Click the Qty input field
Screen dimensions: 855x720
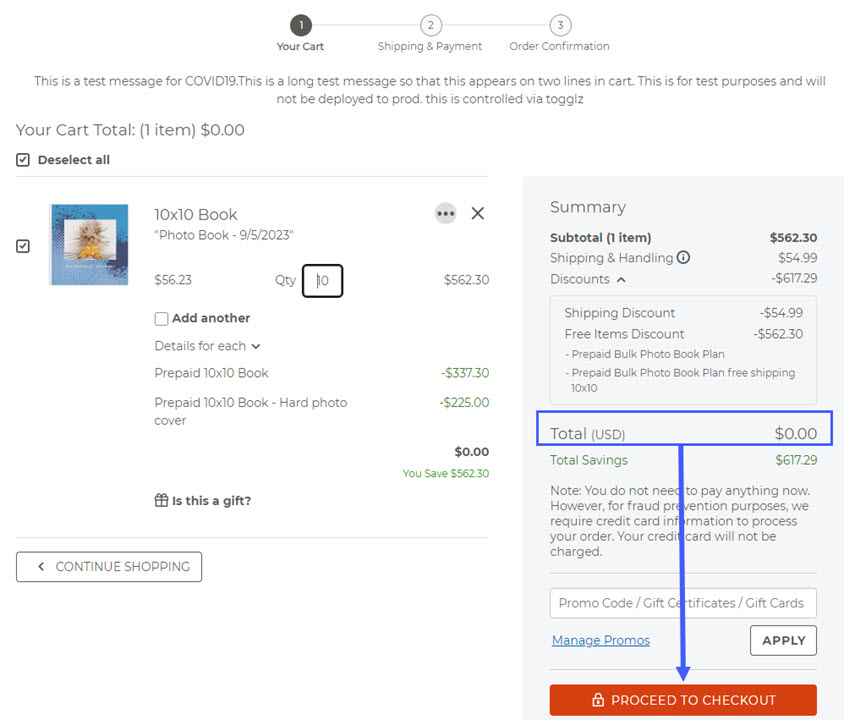point(323,281)
